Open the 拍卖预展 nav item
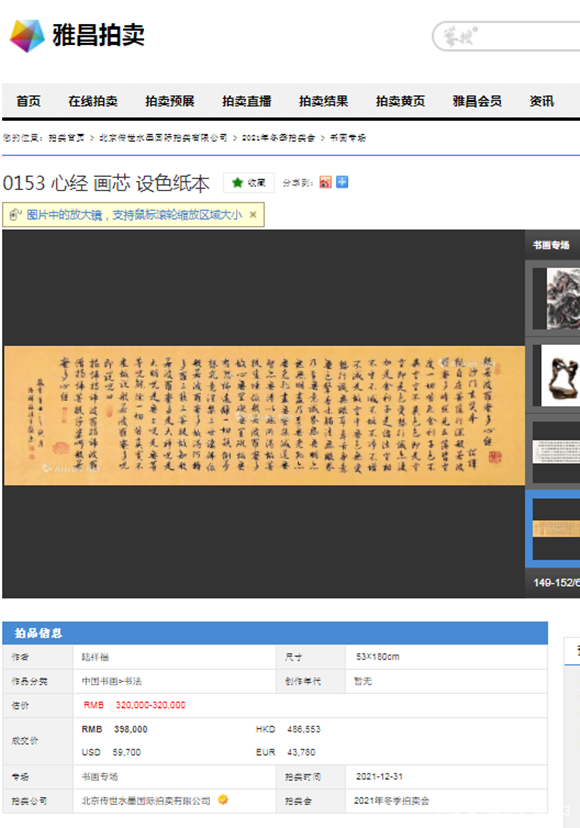 tap(170, 101)
